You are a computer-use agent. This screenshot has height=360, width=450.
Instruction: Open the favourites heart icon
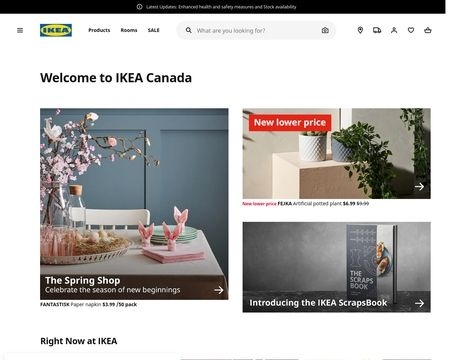(411, 30)
